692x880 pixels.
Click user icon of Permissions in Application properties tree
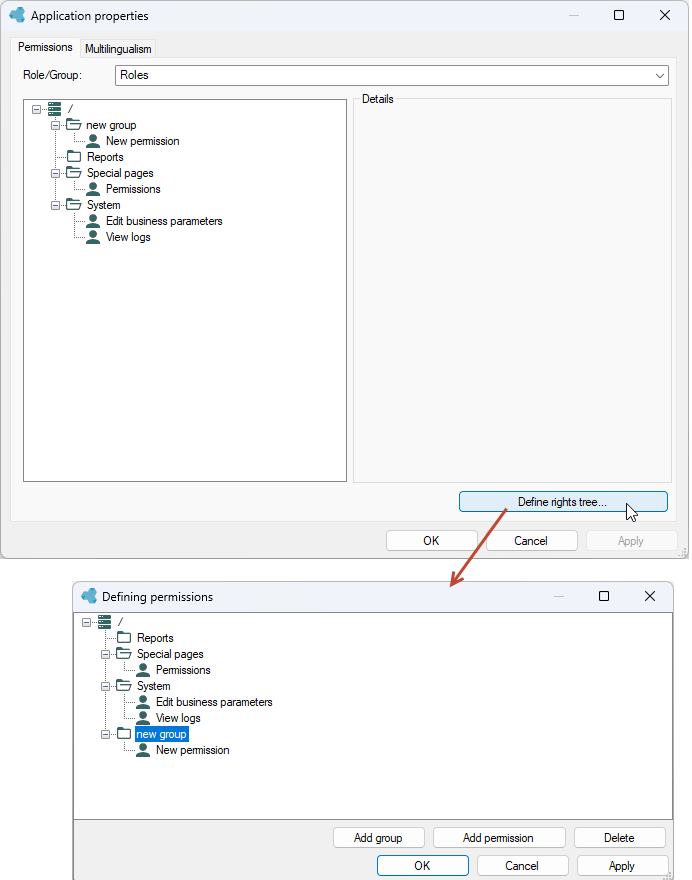click(93, 189)
